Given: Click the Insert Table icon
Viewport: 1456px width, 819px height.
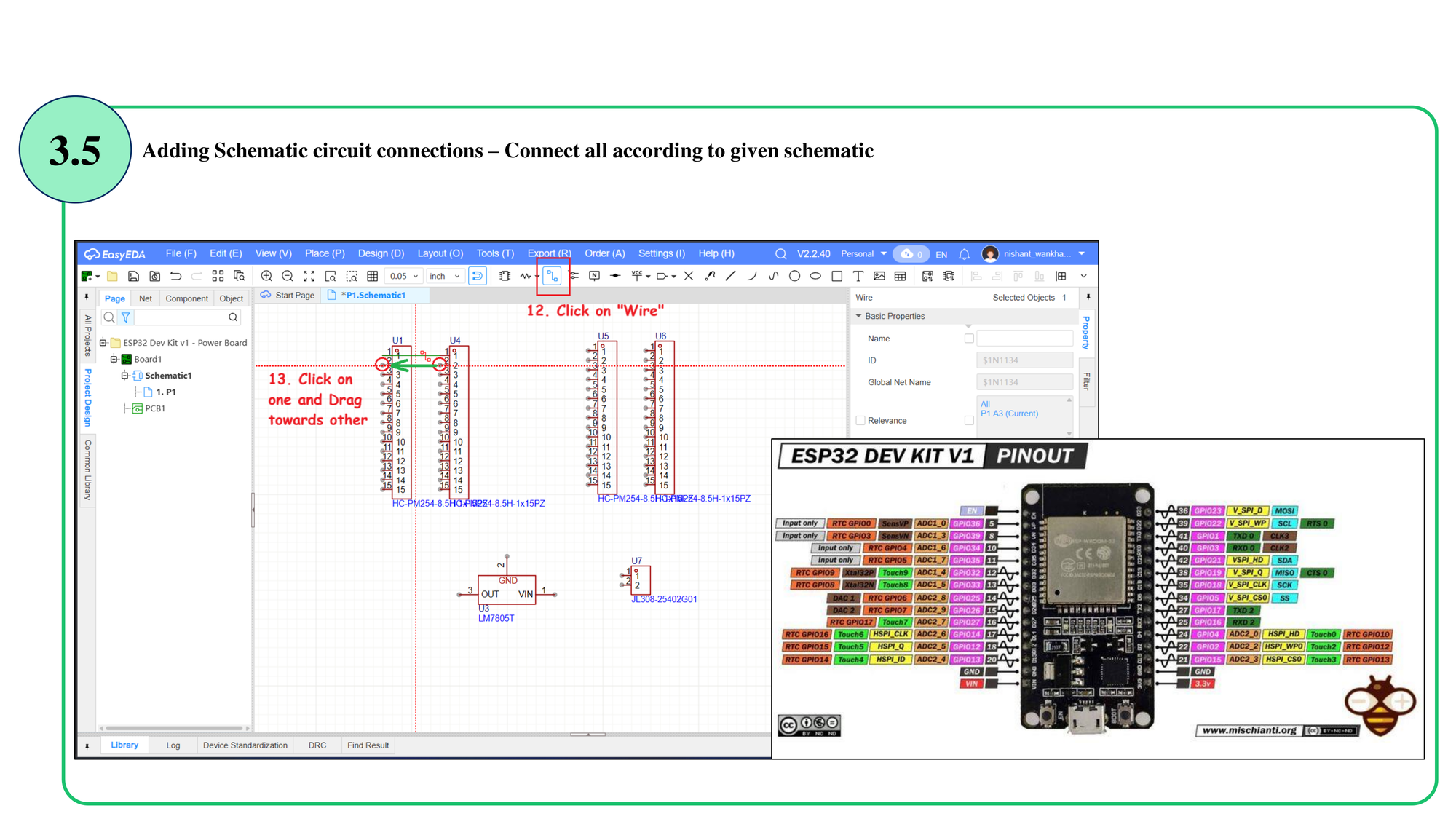Looking at the screenshot, I should click(901, 276).
